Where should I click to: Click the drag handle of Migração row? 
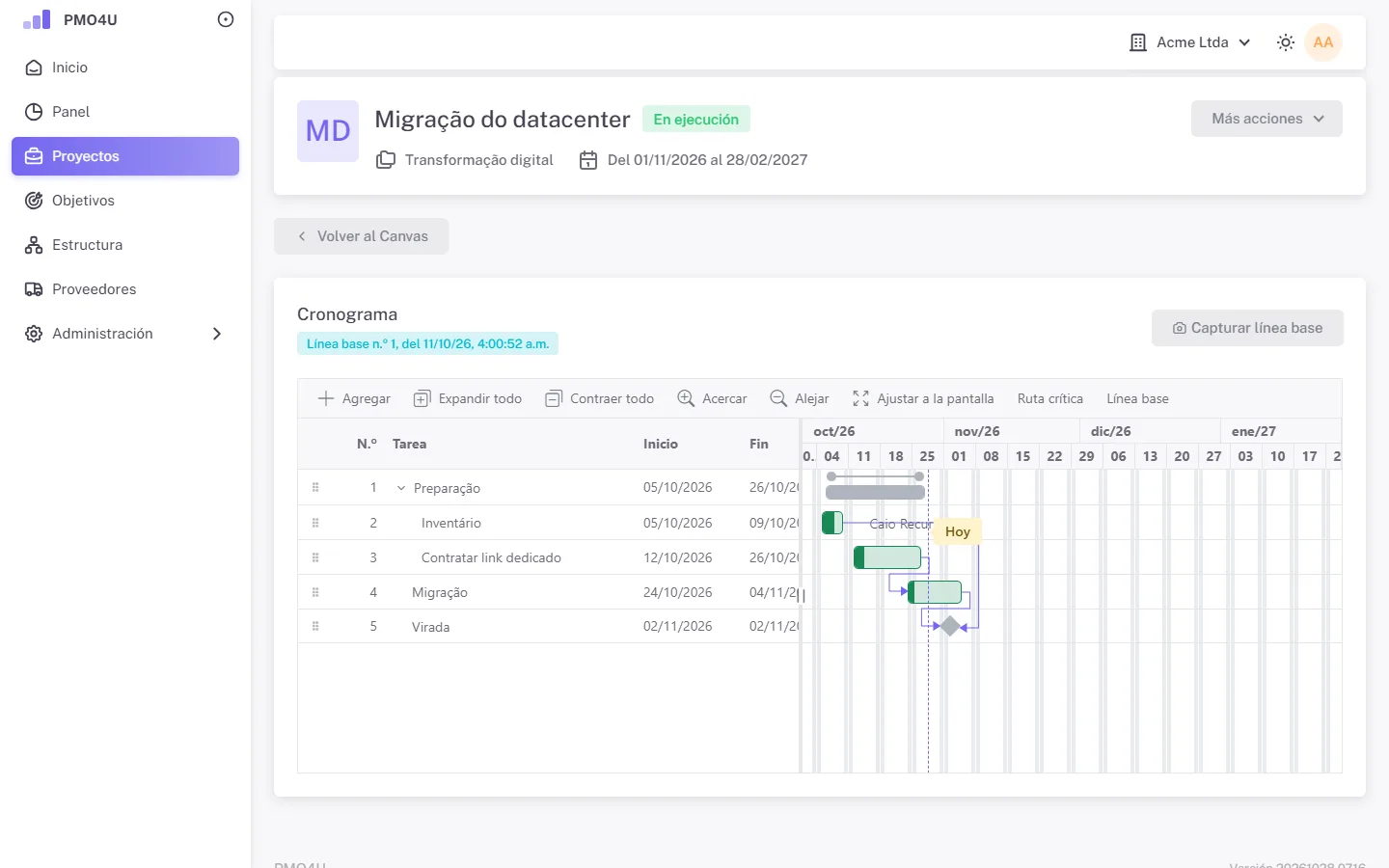click(315, 592)
